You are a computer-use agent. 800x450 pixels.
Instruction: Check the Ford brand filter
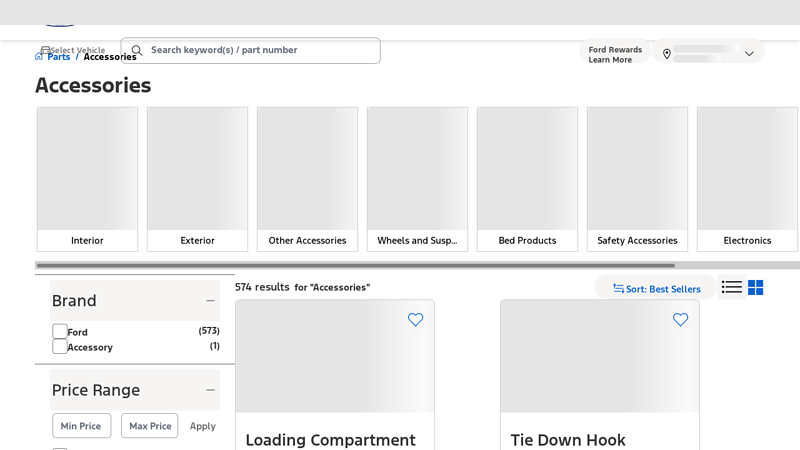(x=60, y=331)
